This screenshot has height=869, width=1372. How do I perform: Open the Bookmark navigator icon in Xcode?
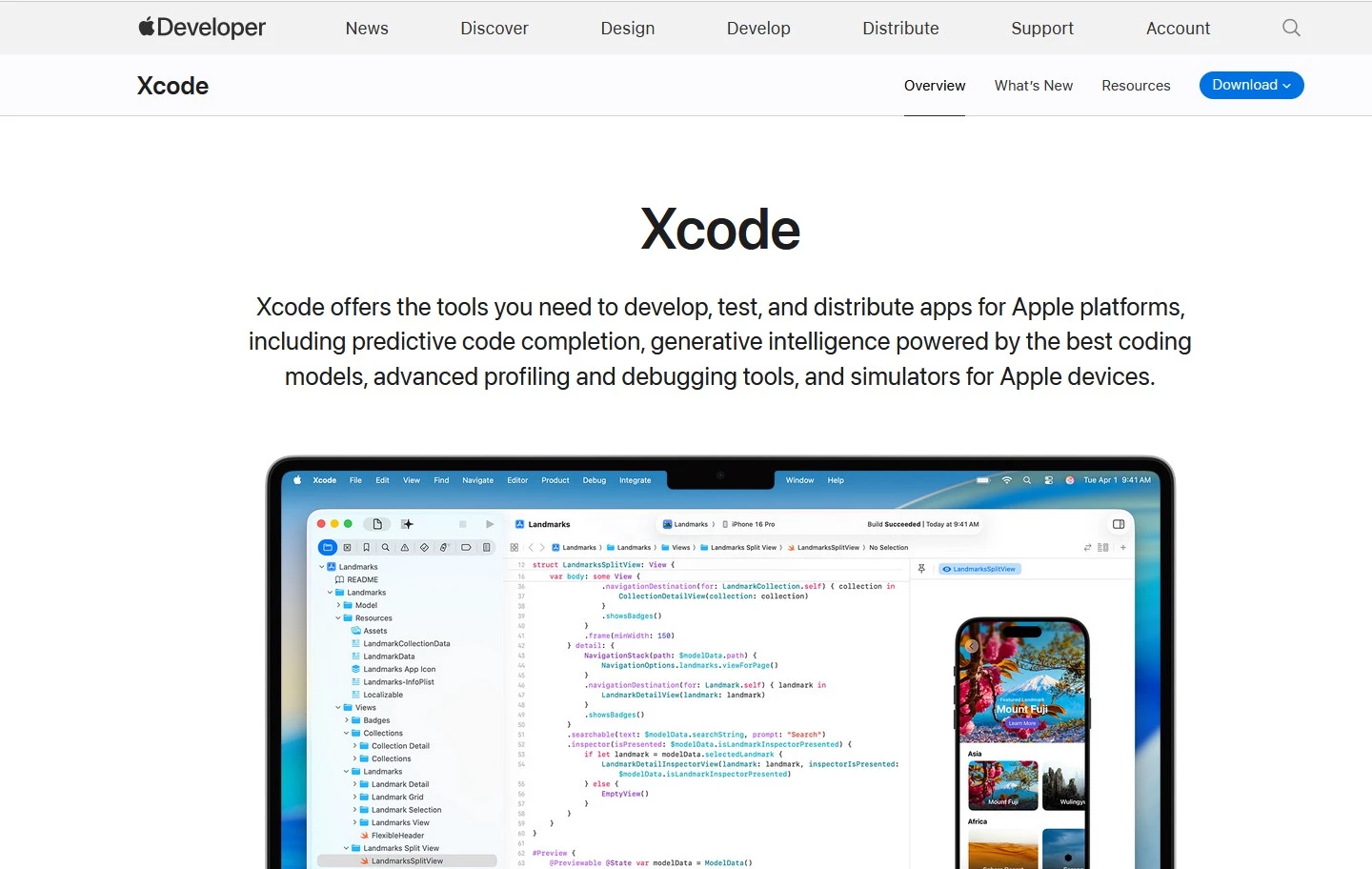click(x=366, y=548)
